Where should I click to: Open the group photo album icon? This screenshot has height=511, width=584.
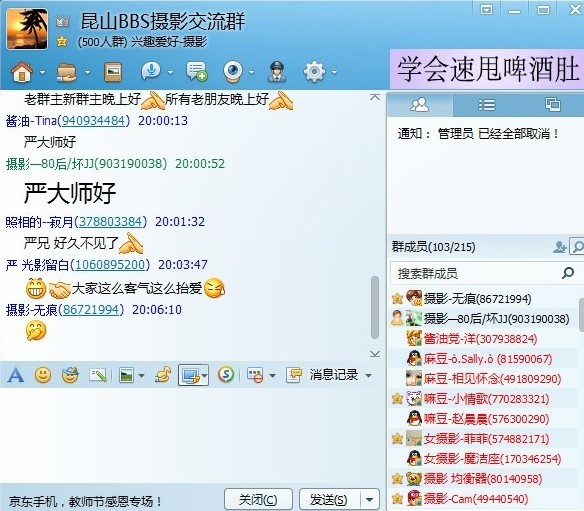pos(113,72)
